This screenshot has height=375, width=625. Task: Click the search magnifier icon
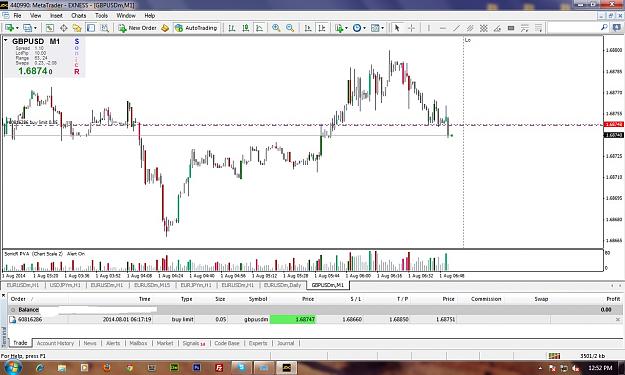604,27
